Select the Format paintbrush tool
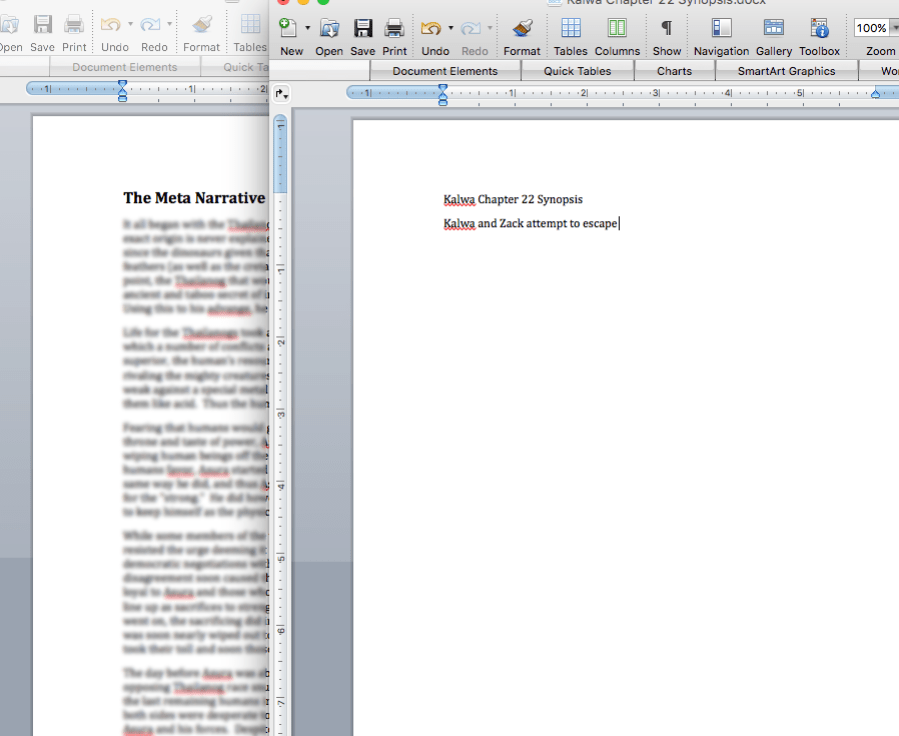899x736 pixels. [521, 29]
